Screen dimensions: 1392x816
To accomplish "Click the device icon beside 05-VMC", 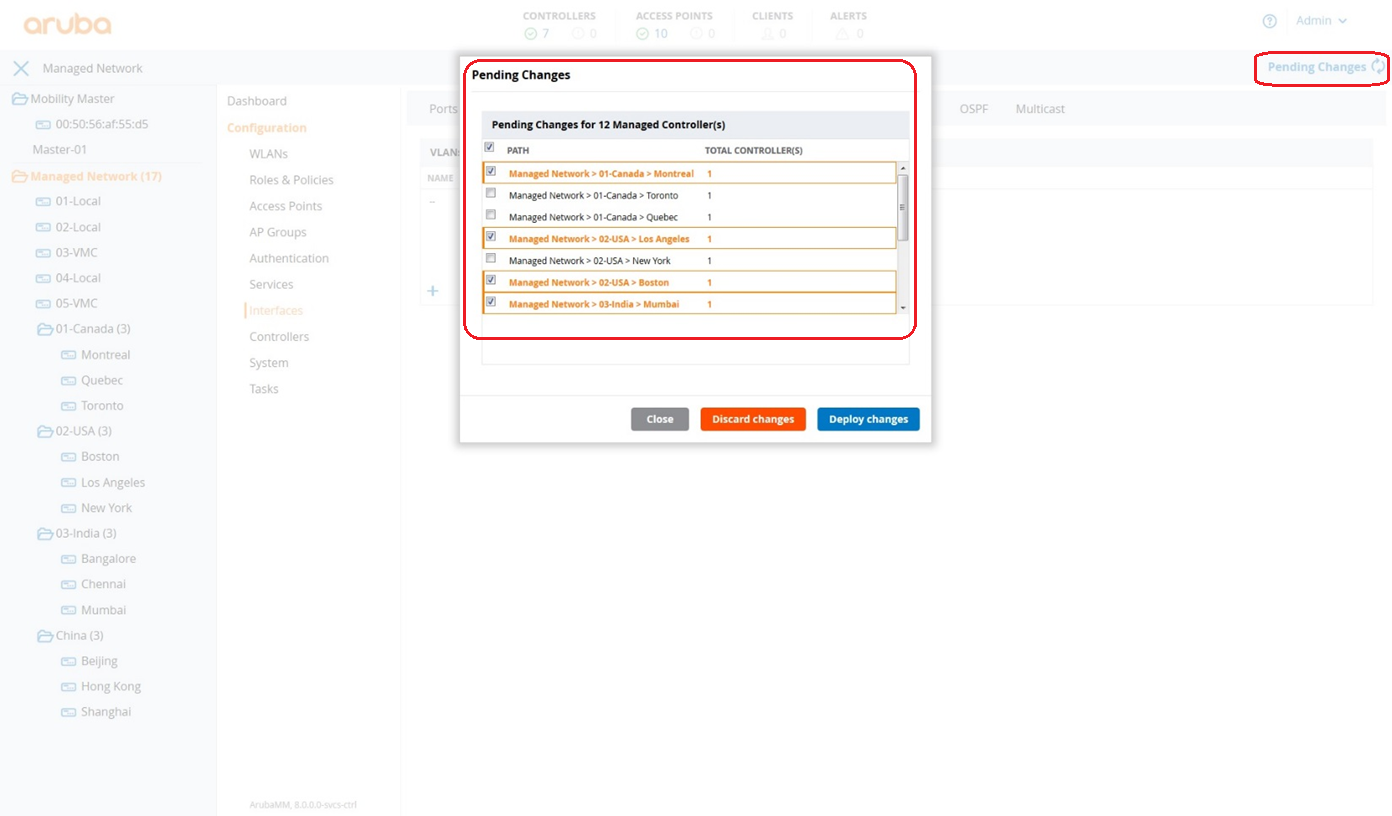I will tap(43, 304).
